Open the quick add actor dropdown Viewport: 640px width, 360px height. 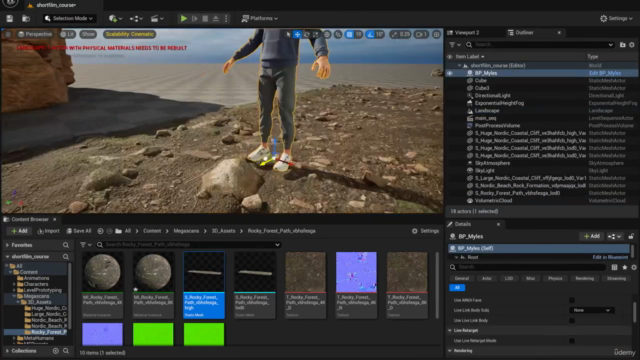115,18
